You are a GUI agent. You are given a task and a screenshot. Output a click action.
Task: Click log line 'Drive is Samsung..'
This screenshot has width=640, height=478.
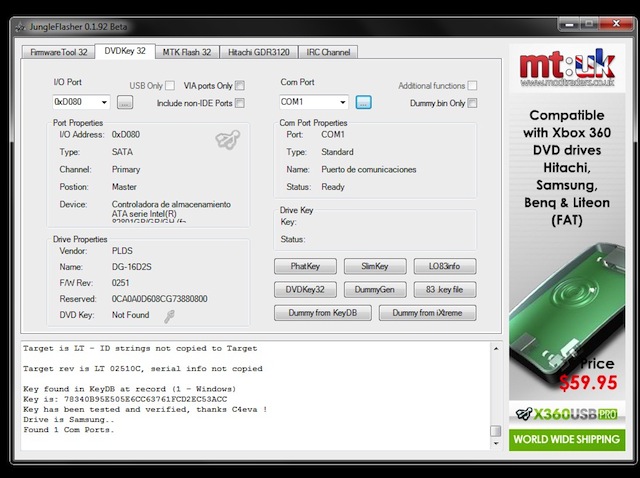pyautogui.click(x=69, y=420)
